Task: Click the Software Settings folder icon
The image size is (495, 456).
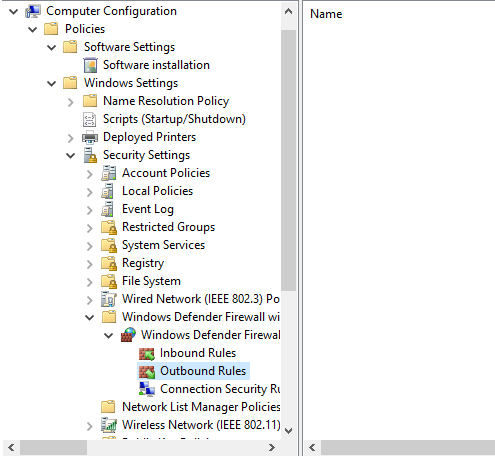Action: 70,47
